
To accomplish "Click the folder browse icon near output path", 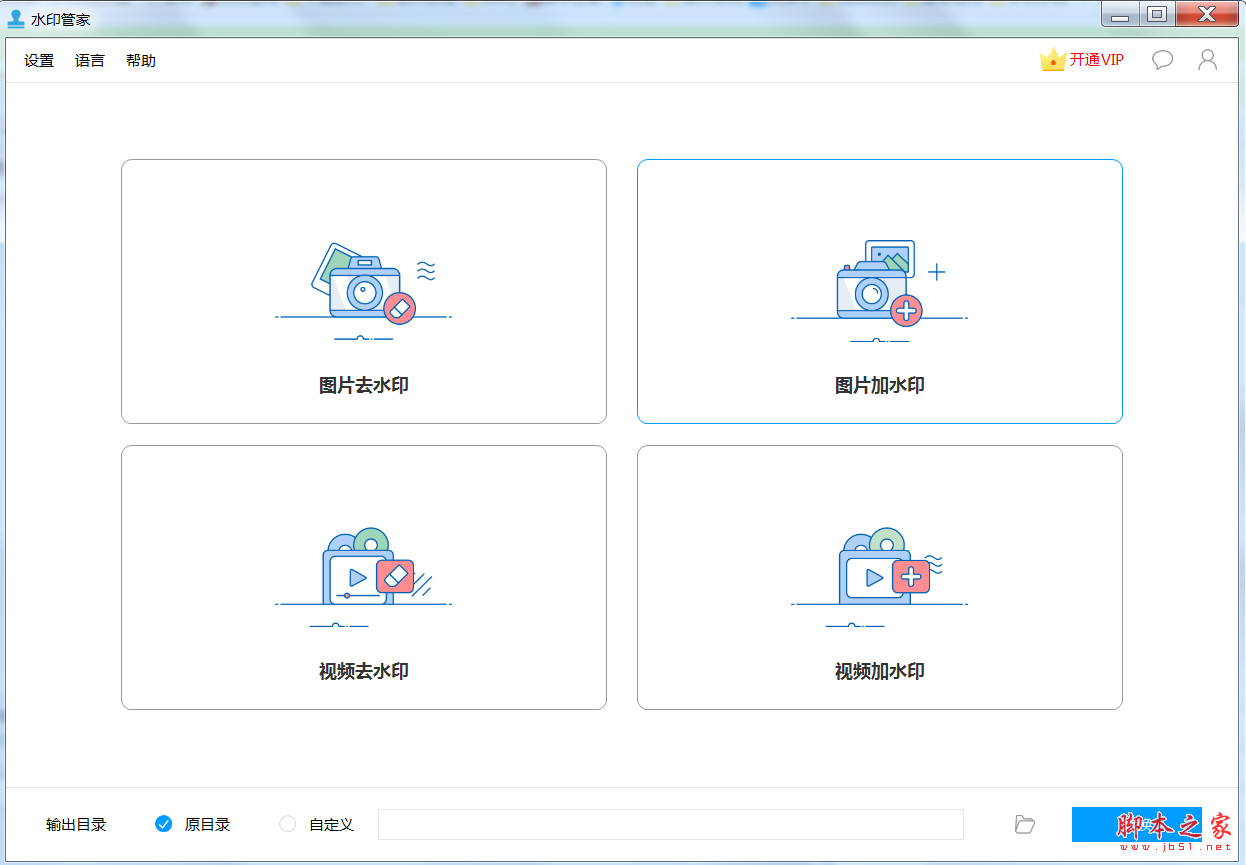I will pos(1024,824).
